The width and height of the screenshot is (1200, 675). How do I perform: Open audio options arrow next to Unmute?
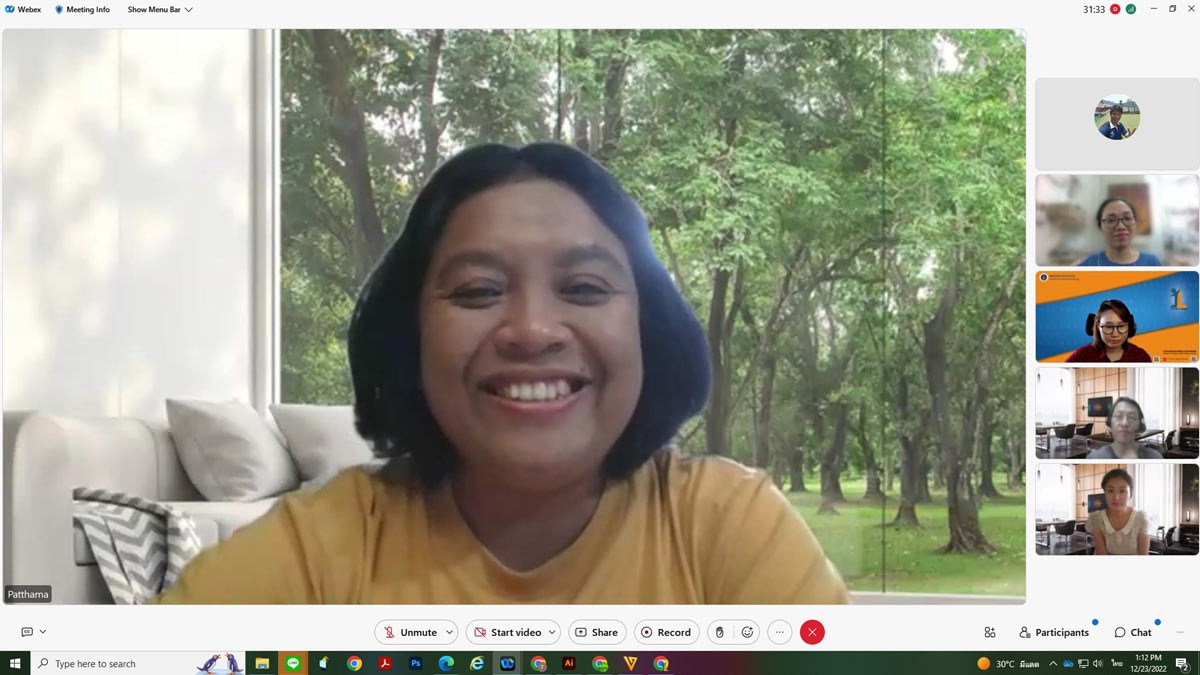pyautogui.click(x=449, y=632)
